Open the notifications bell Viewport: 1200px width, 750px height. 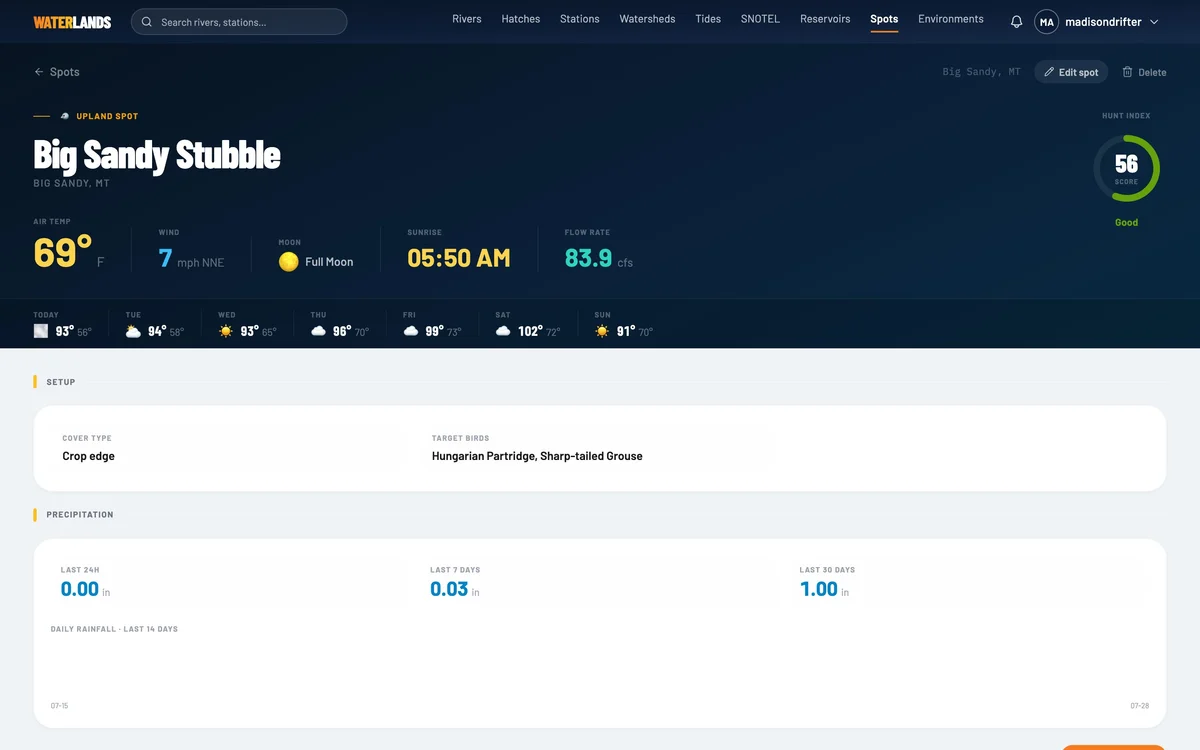(1016, 22)
